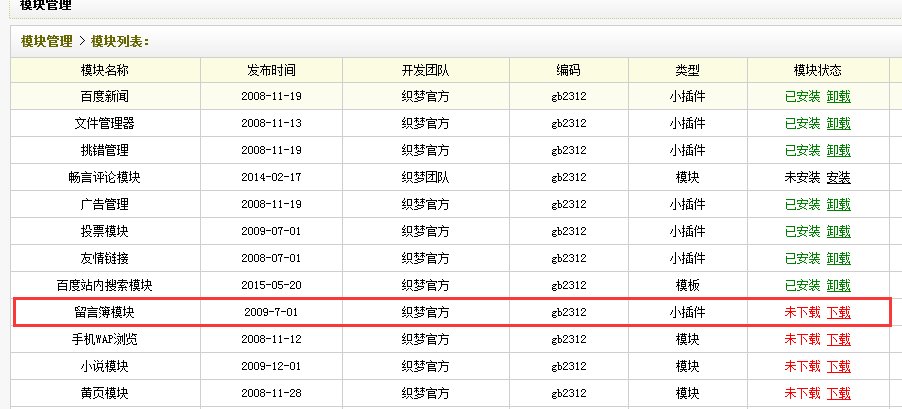Uninstall the 文件管理器 module via 卸载
Screen dimensions: 902x409
point(838,124)
